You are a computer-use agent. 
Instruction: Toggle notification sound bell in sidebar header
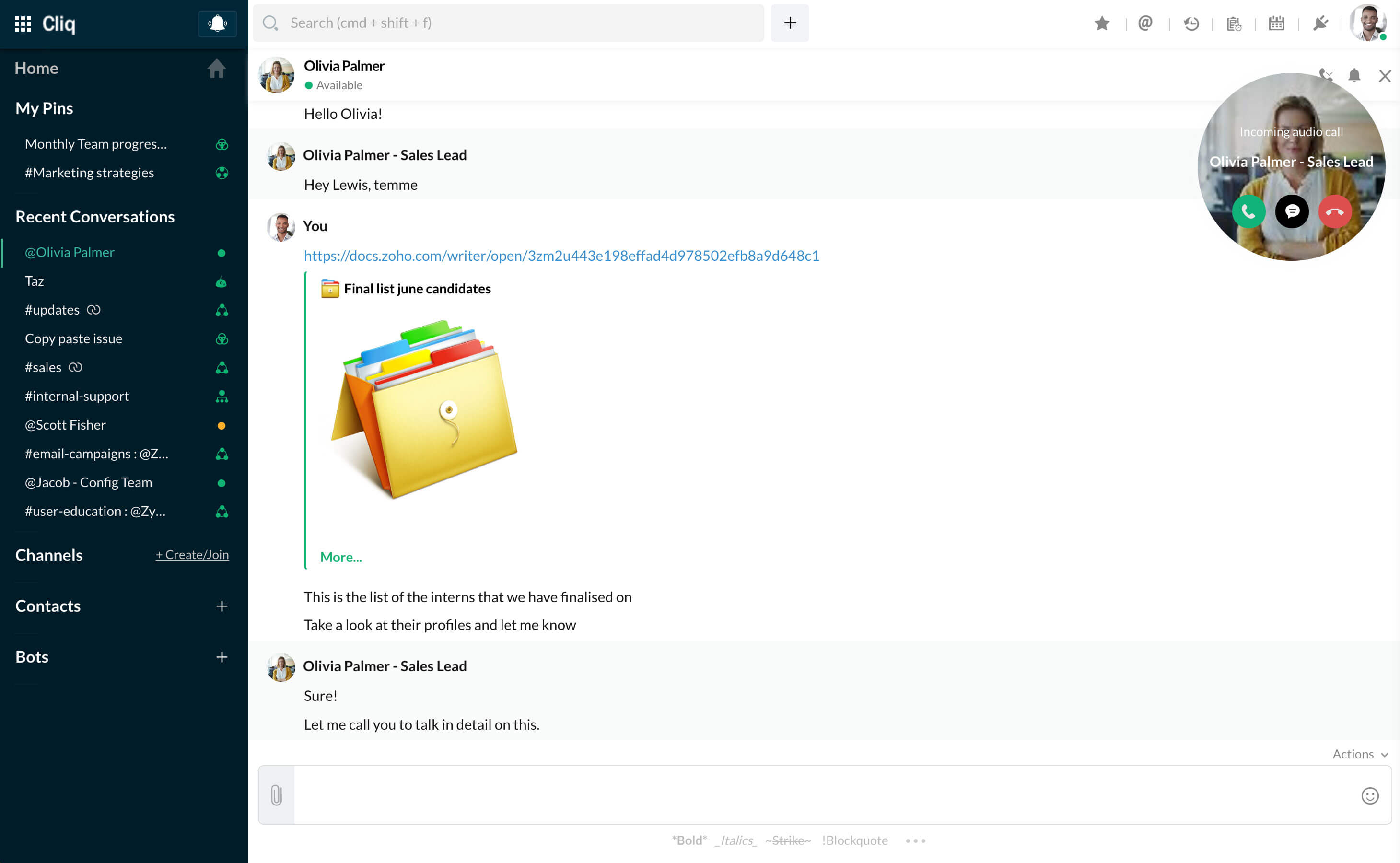(x=217, y=23)
